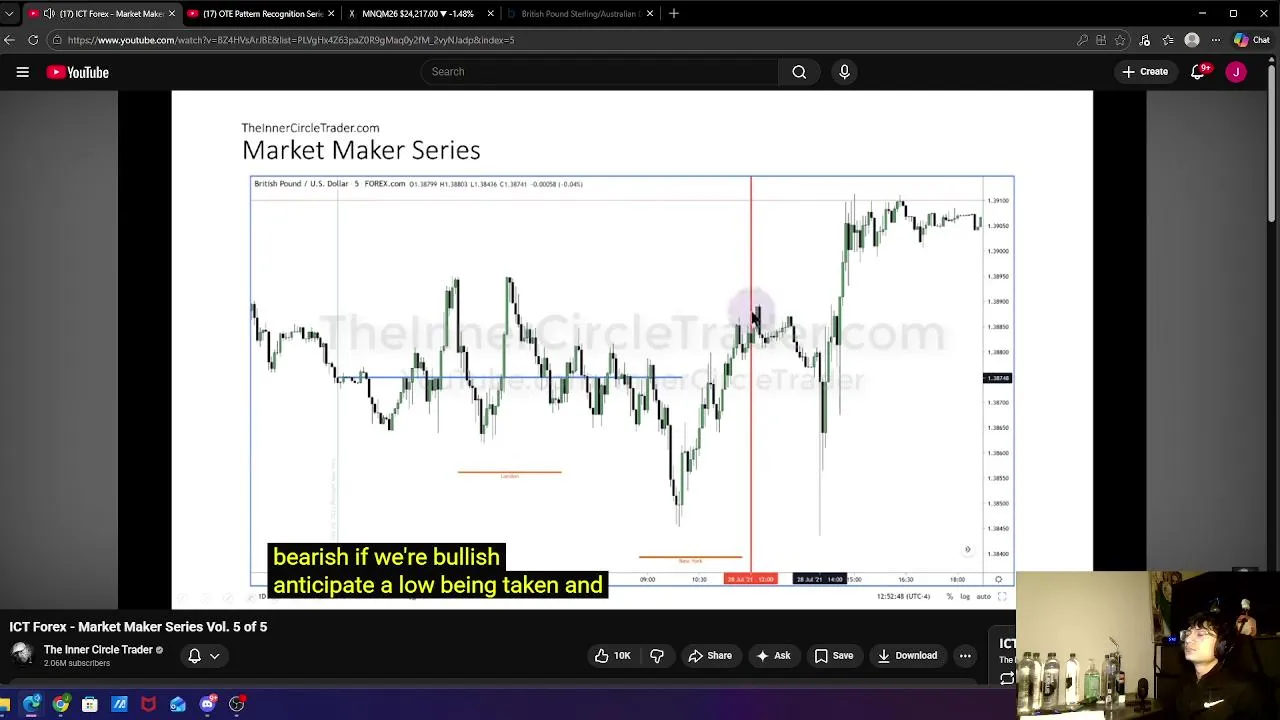Mute the audio icon on ICT Forex tab

(x=49, y=14)
